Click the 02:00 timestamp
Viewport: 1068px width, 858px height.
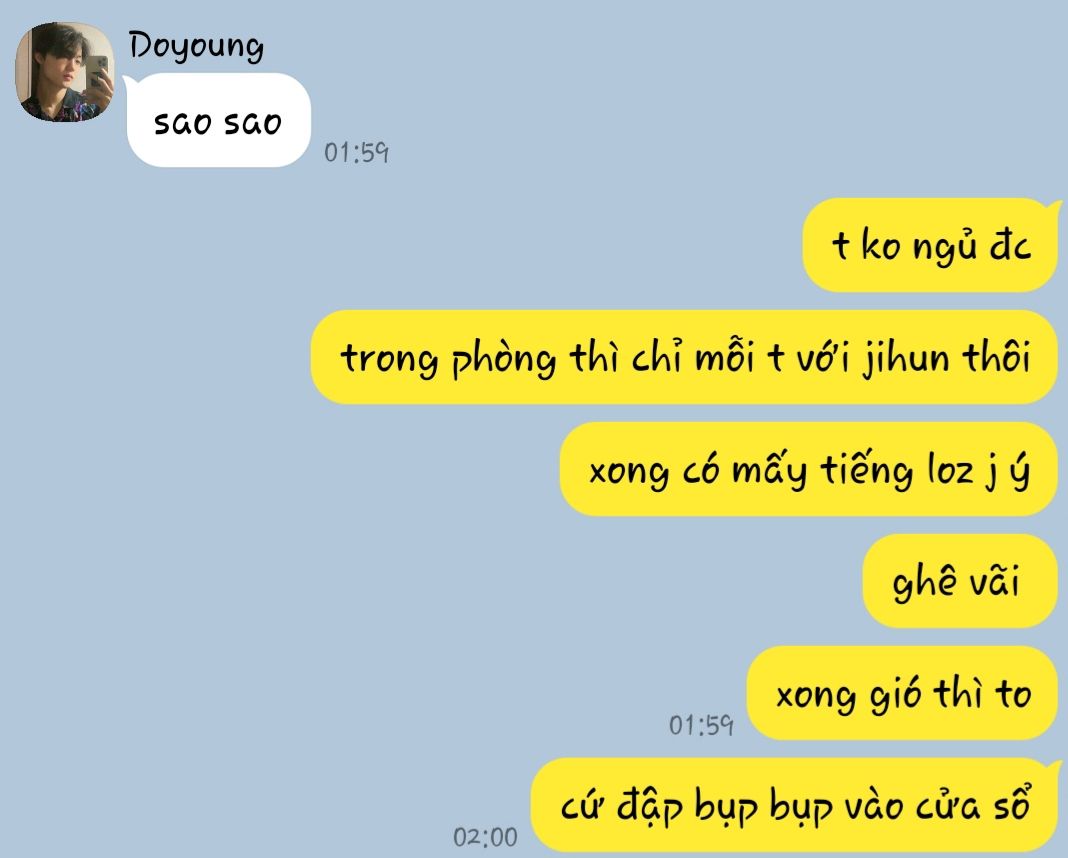click(486, 837)
